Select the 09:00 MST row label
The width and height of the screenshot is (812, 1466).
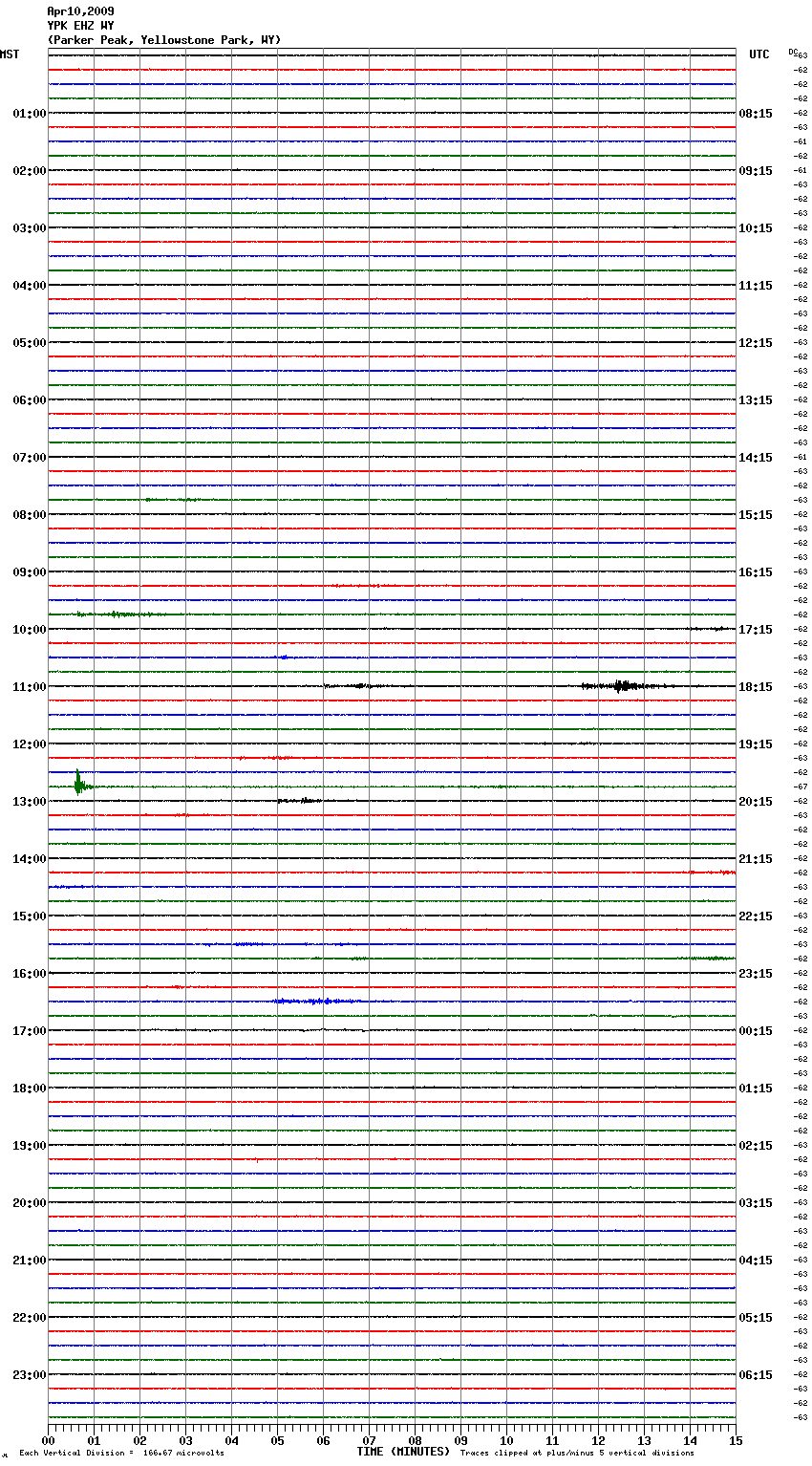click(30, 572)
